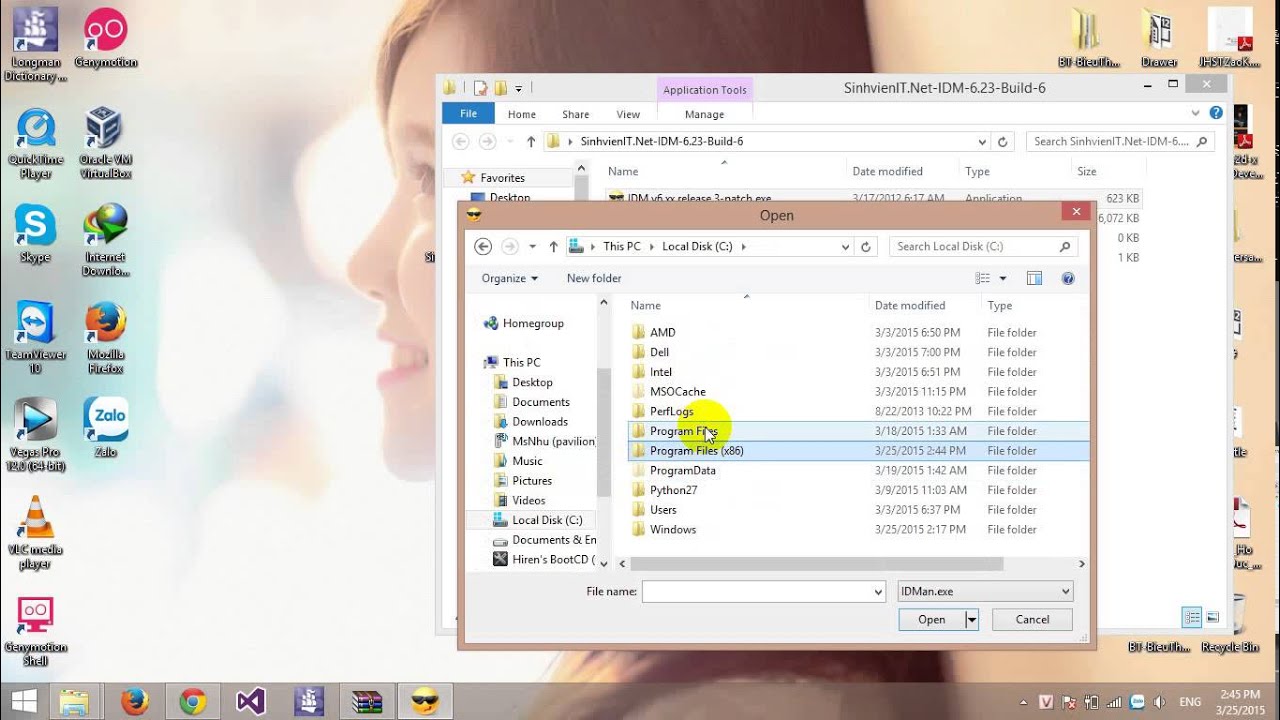This screenshot has height=720, width=1280.
Task: Toggle the preview pane in Open dialog
Action: 1034,278
